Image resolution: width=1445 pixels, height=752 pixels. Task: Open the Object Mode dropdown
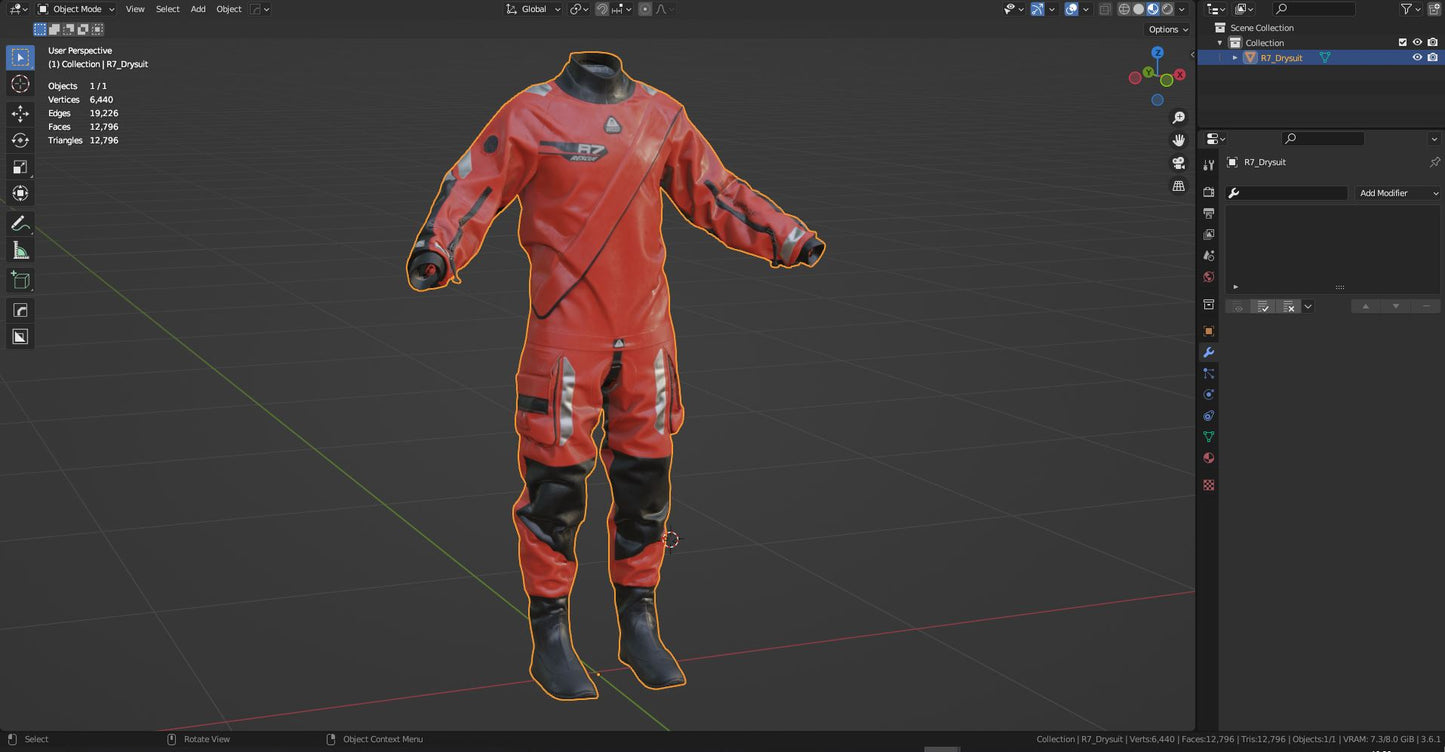[x=76, y=9]
